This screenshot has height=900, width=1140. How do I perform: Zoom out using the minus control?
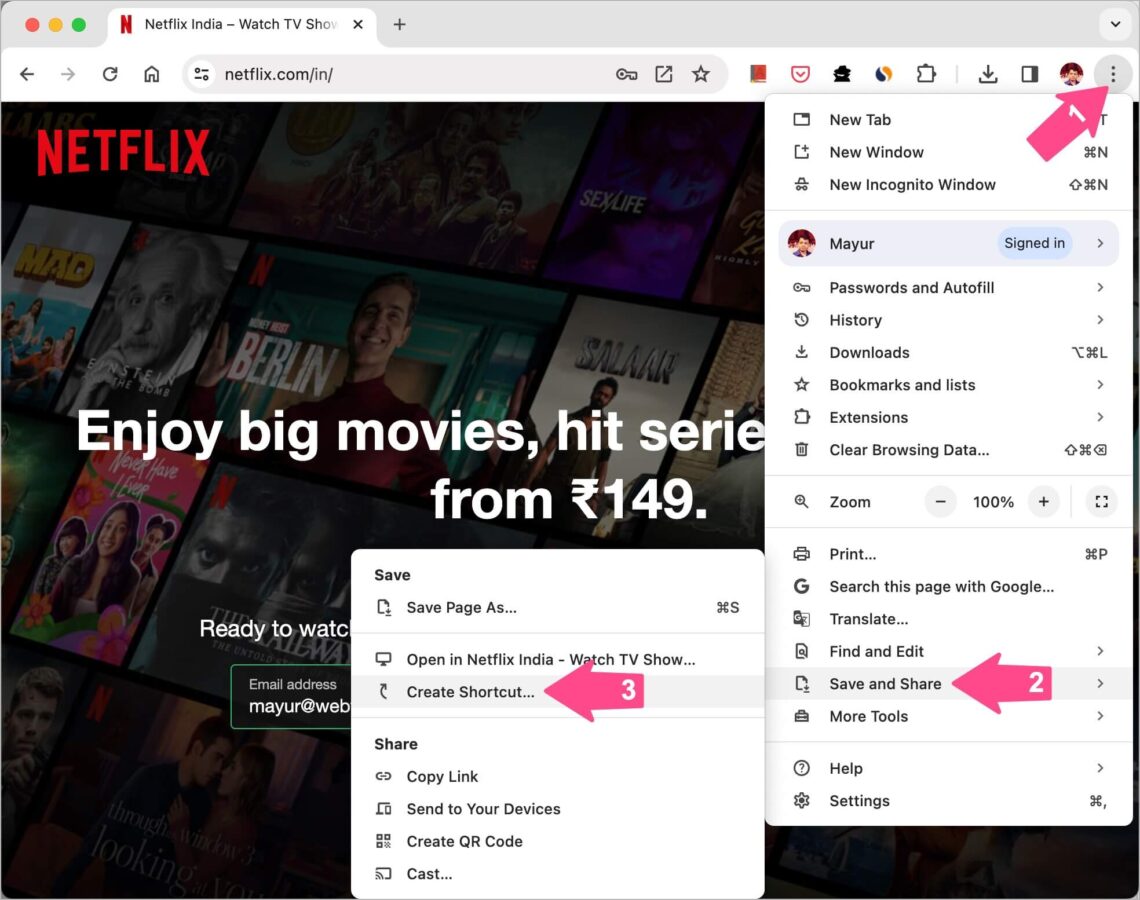(940, 501)
